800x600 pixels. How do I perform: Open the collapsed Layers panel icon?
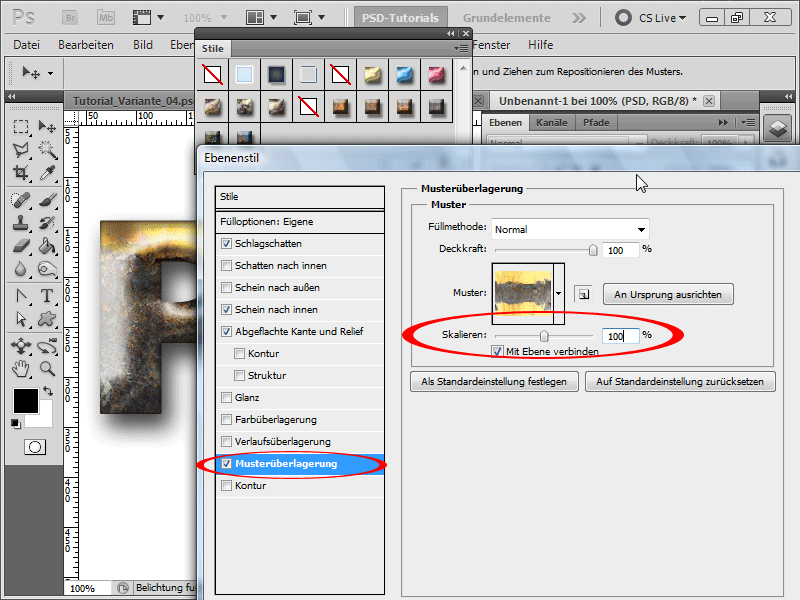tap(778, 128)
